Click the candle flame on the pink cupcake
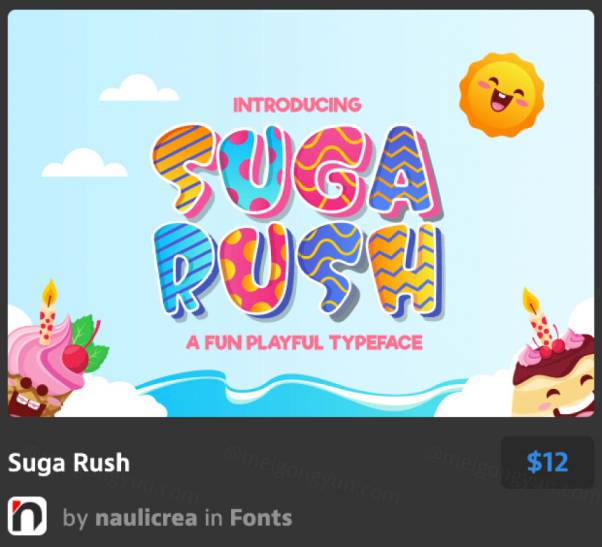Viewport: 602px width, 547px height. [50, 293]
